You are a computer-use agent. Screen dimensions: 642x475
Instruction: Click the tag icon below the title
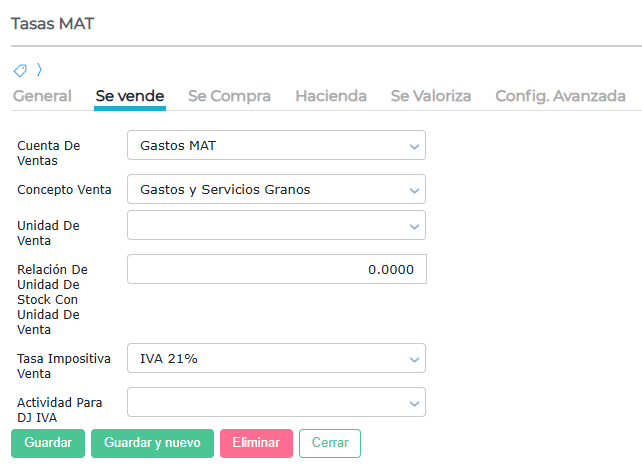(x=20, y=70)
